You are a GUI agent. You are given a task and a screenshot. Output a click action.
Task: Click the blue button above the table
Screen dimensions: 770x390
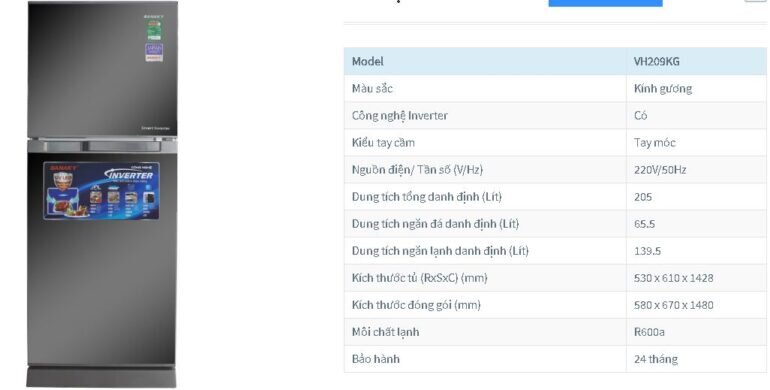point(605,3)
